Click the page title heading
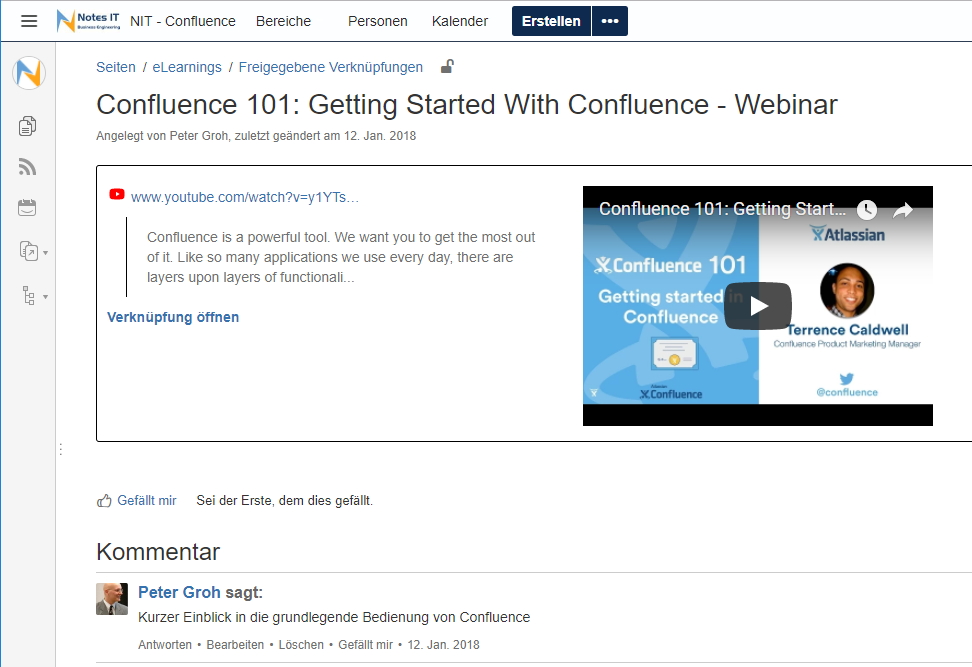972x667 pixels. point(467,105)
